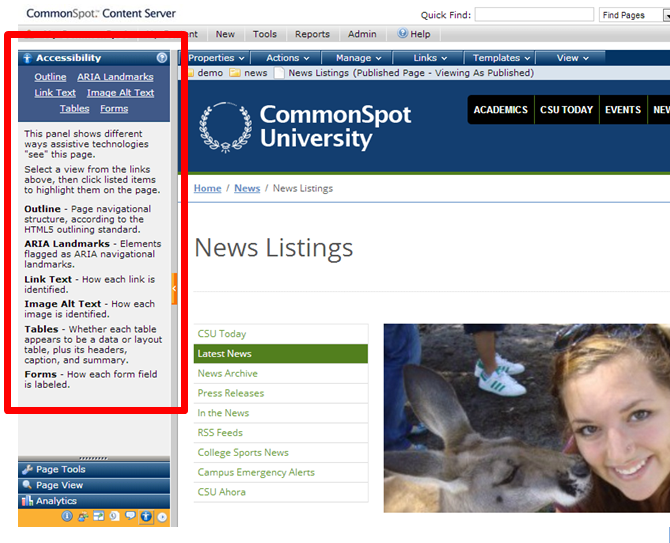The height and width of the screenshot is (543, 670).
Task: Click the accessibility figure icon in panel header
Action: [27, 58]
